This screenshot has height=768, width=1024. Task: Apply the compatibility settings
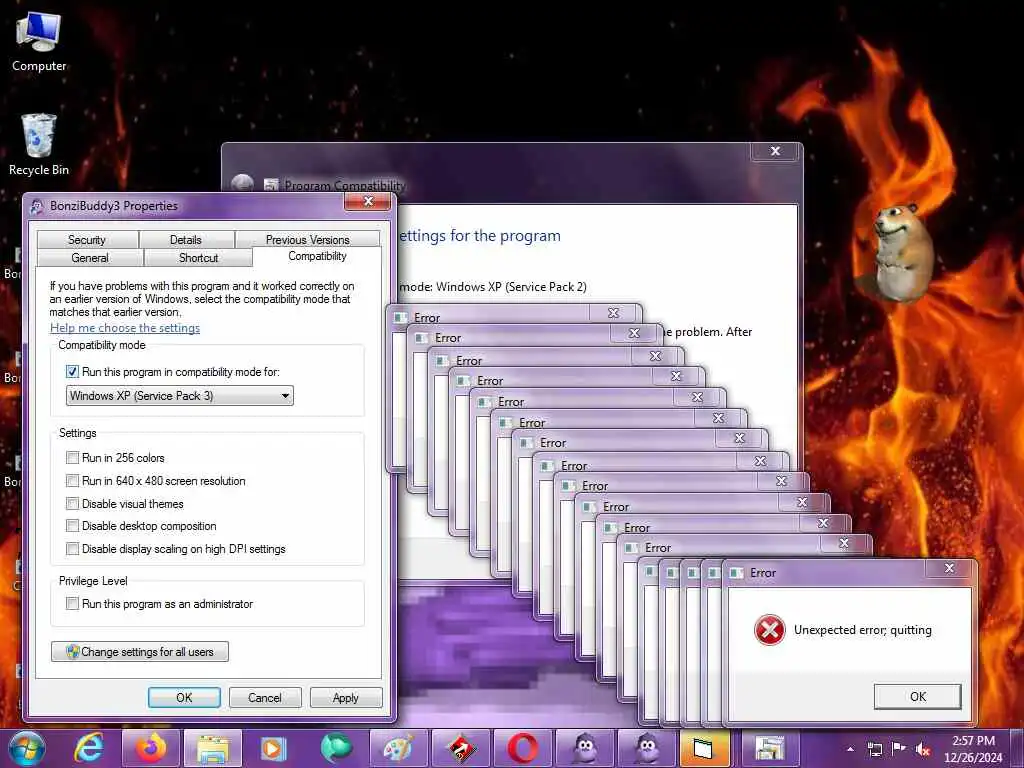coord(345,697)
